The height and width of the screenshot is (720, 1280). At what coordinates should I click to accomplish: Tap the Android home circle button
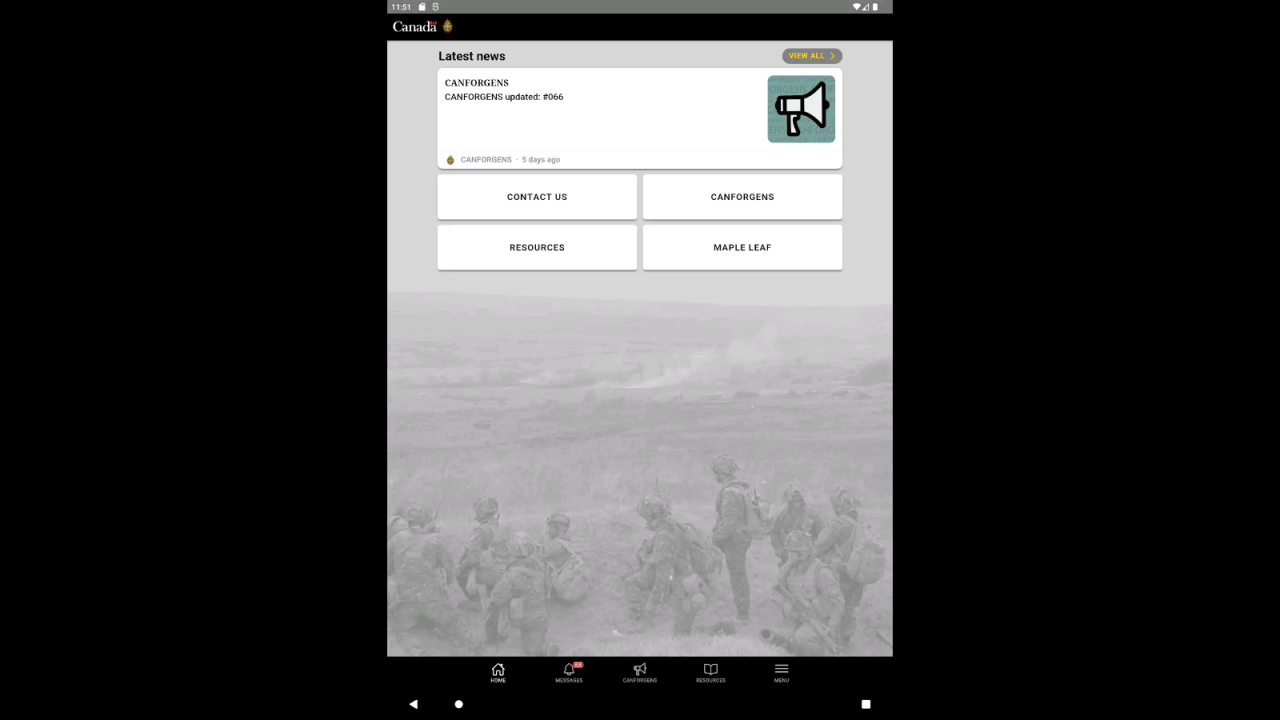(x=459, y=704)
